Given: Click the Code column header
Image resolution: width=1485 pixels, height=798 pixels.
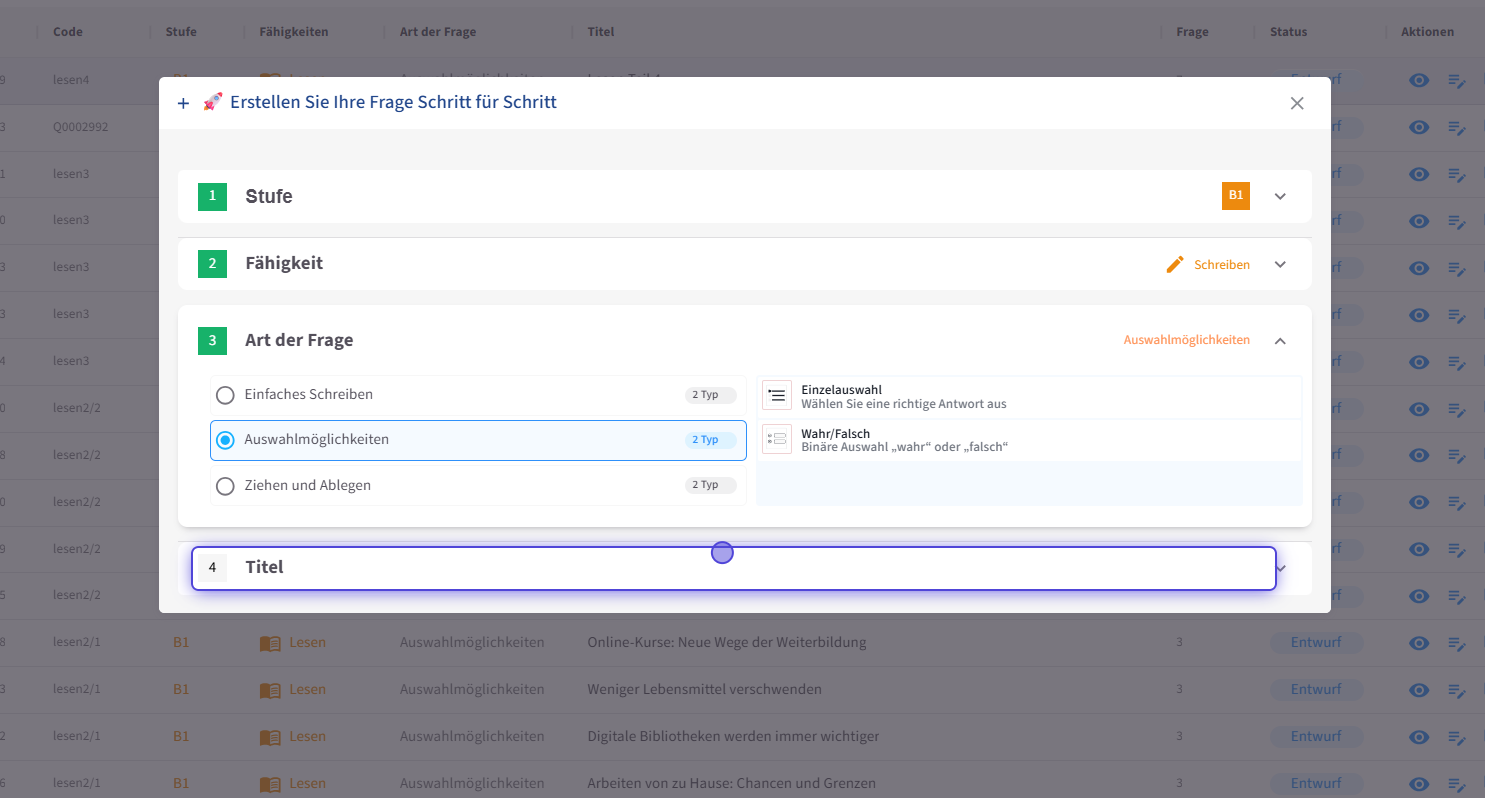Looking at the screenshot, I should 68,32.
